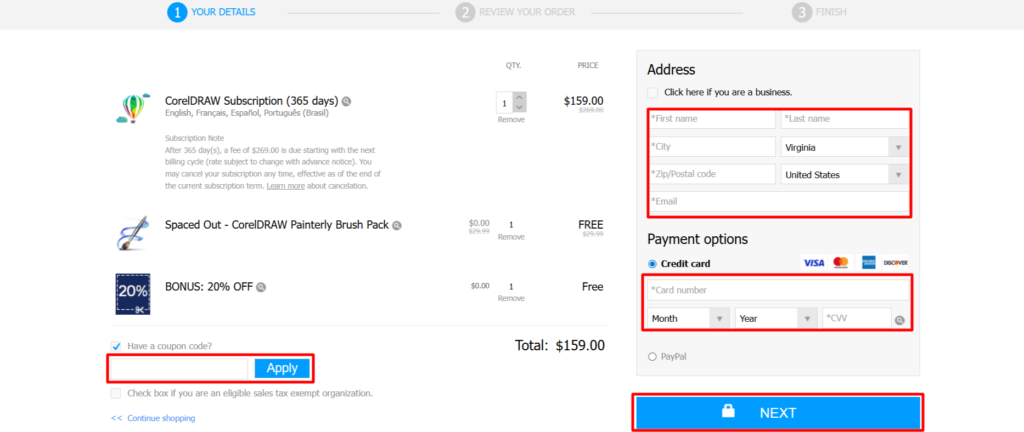Tick the business customer checkbox

[653, 92]
